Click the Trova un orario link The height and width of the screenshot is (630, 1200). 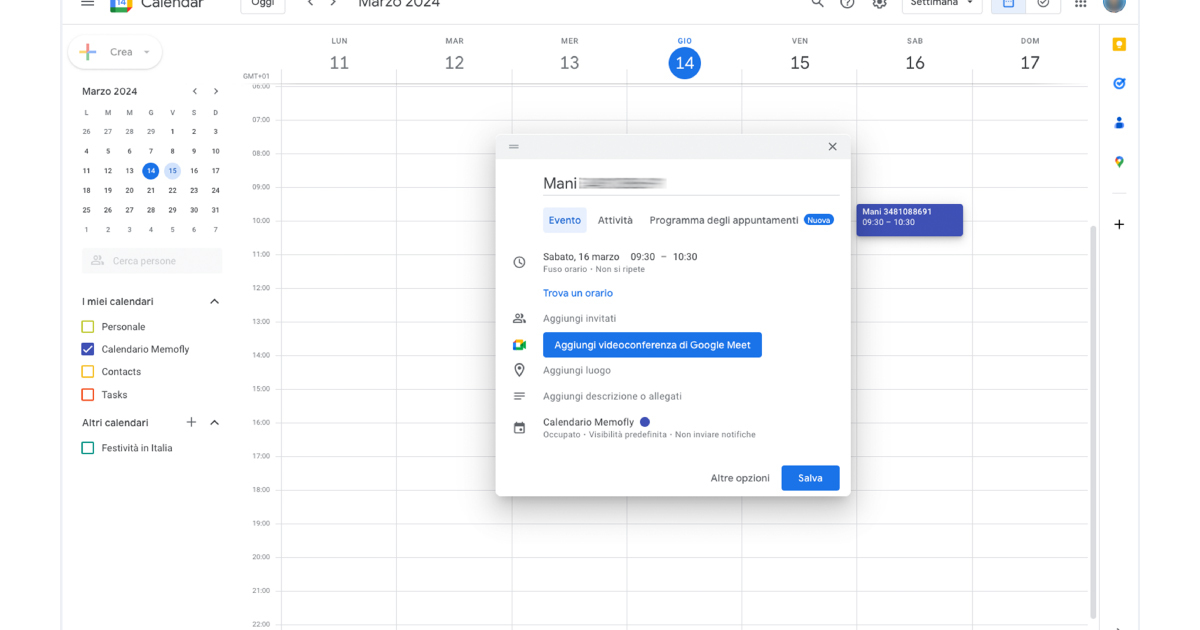coord(578,293)
